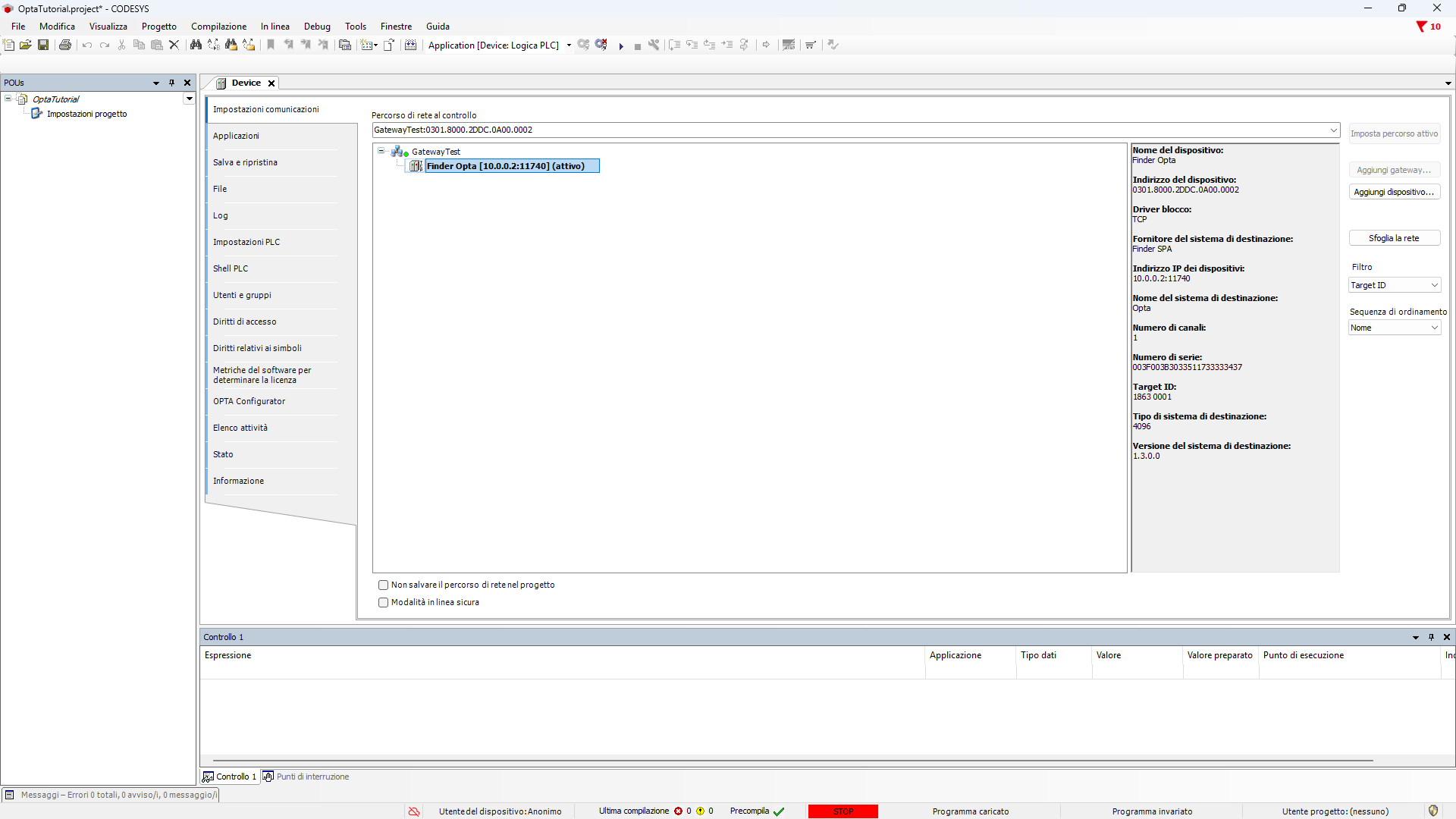This screenshot has height=819, width=1456.
Task: Click the red filter notification icon
Action: 1421,27
